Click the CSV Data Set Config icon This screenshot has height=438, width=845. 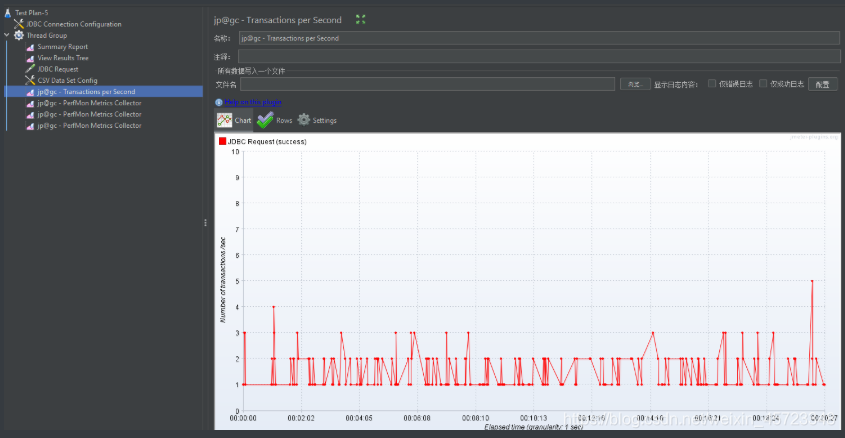point(30,80)
